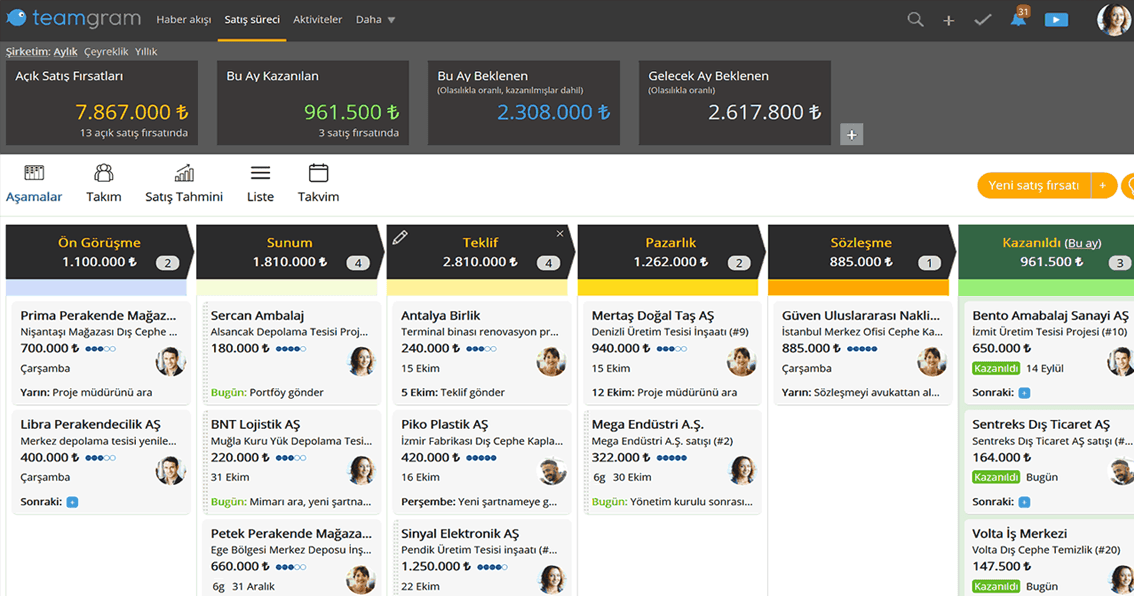Select Çeyreklik period filter
Viewport: 1134px width, 596px height.
point(106,51)
